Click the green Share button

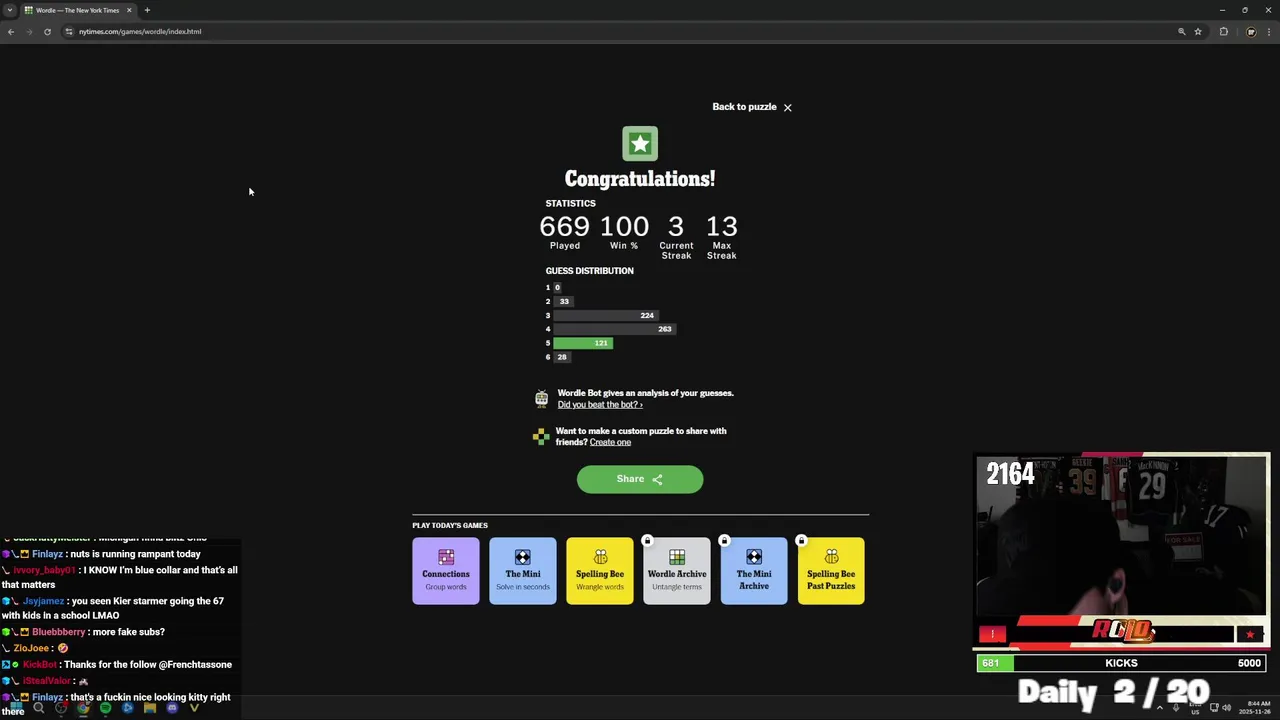(640, 479)
